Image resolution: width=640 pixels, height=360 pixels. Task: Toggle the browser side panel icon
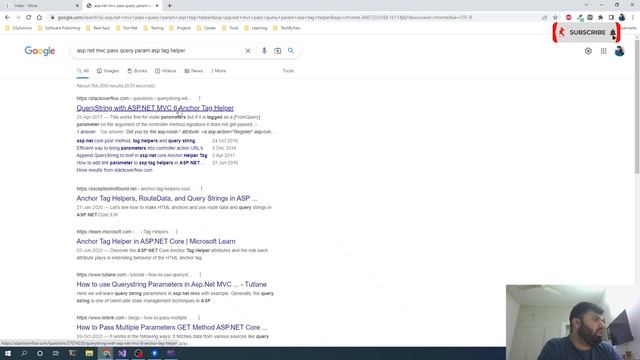611,18
